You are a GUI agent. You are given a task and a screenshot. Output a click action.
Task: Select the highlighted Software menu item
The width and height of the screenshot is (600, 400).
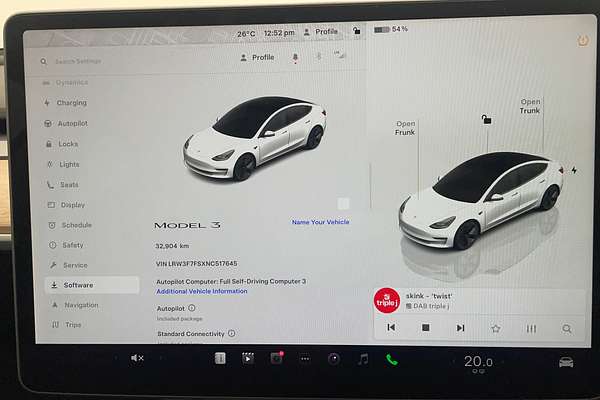pos(92,285)
